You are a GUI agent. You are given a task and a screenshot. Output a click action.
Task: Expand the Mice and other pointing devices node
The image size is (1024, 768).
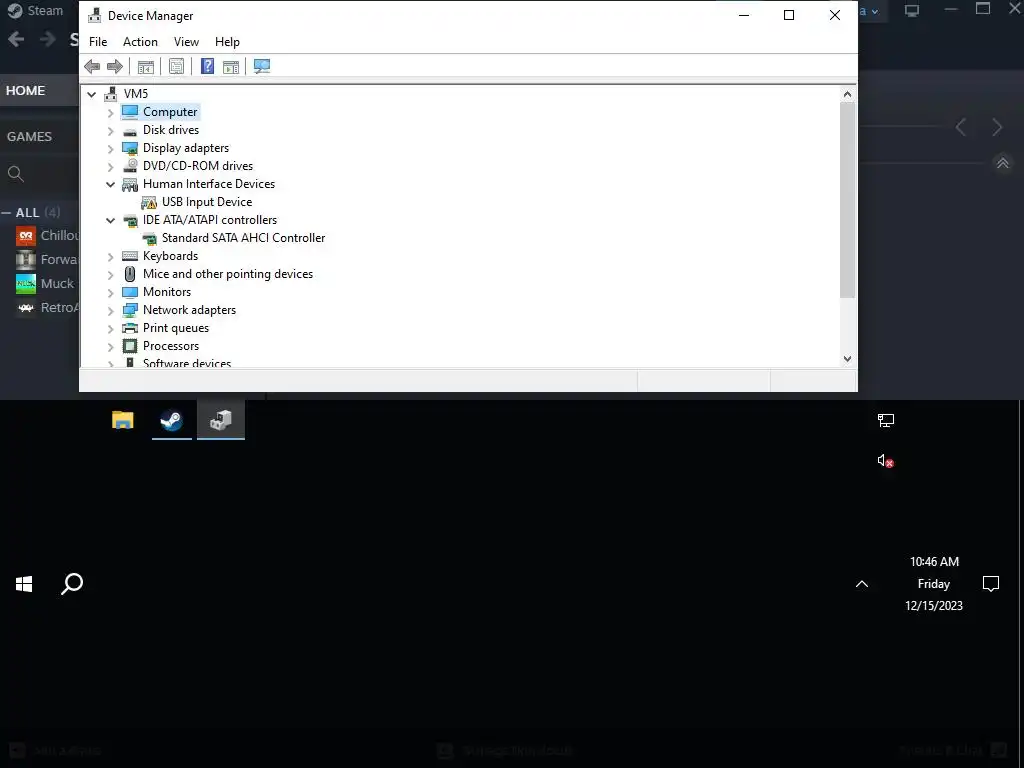[110, 274]
